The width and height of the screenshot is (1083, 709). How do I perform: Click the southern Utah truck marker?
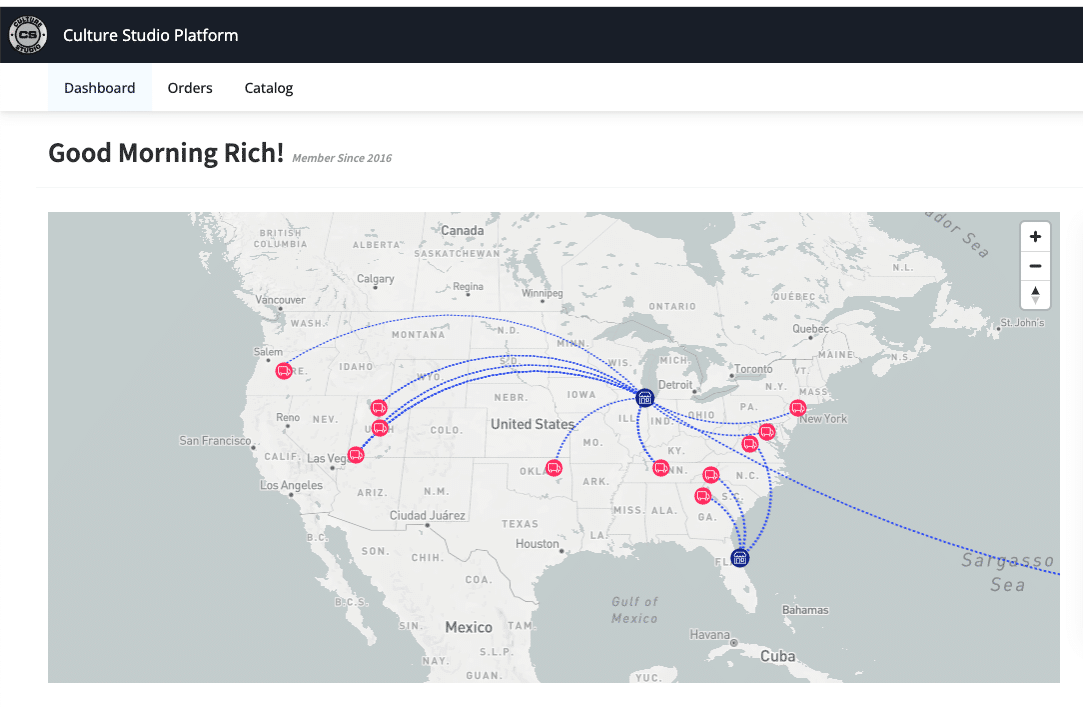380,428
